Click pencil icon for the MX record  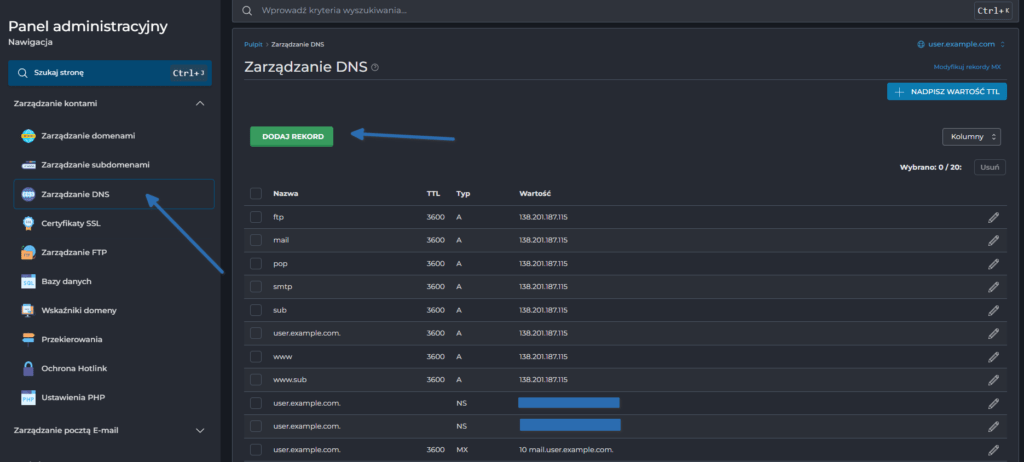(993, 451)
